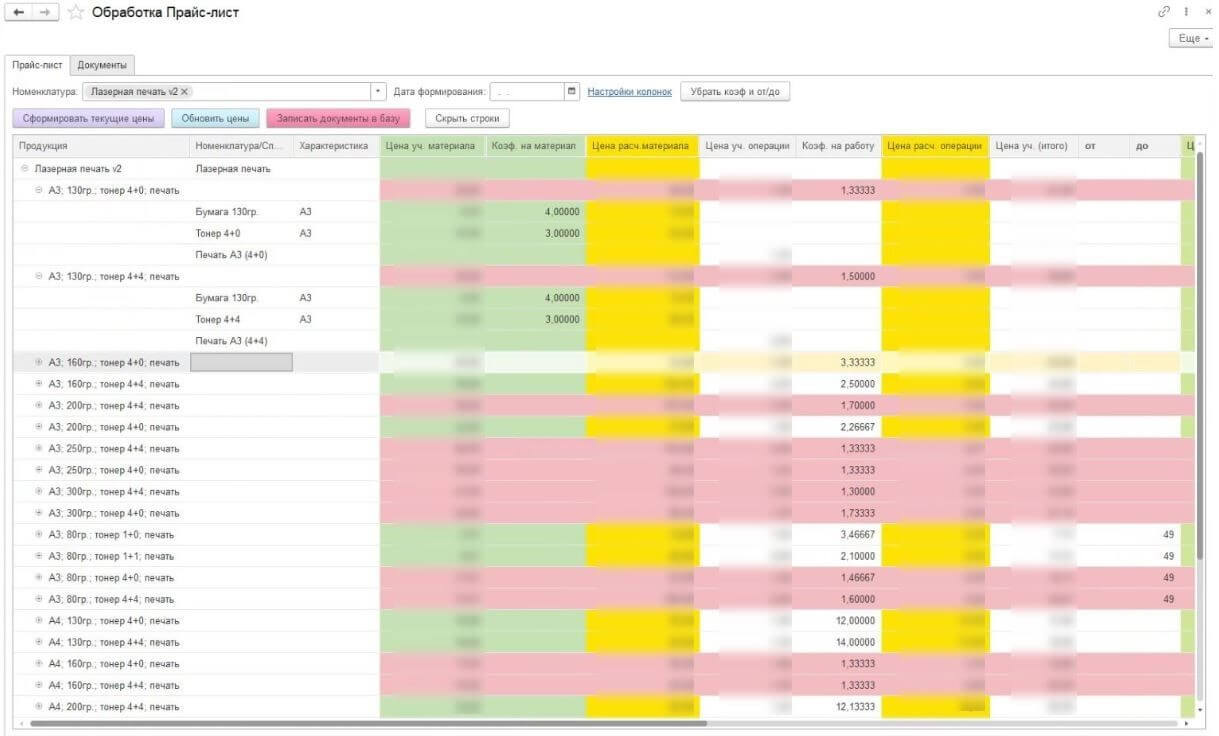Click the Записать документы в базу button
1219x736 pixels.
338,118
